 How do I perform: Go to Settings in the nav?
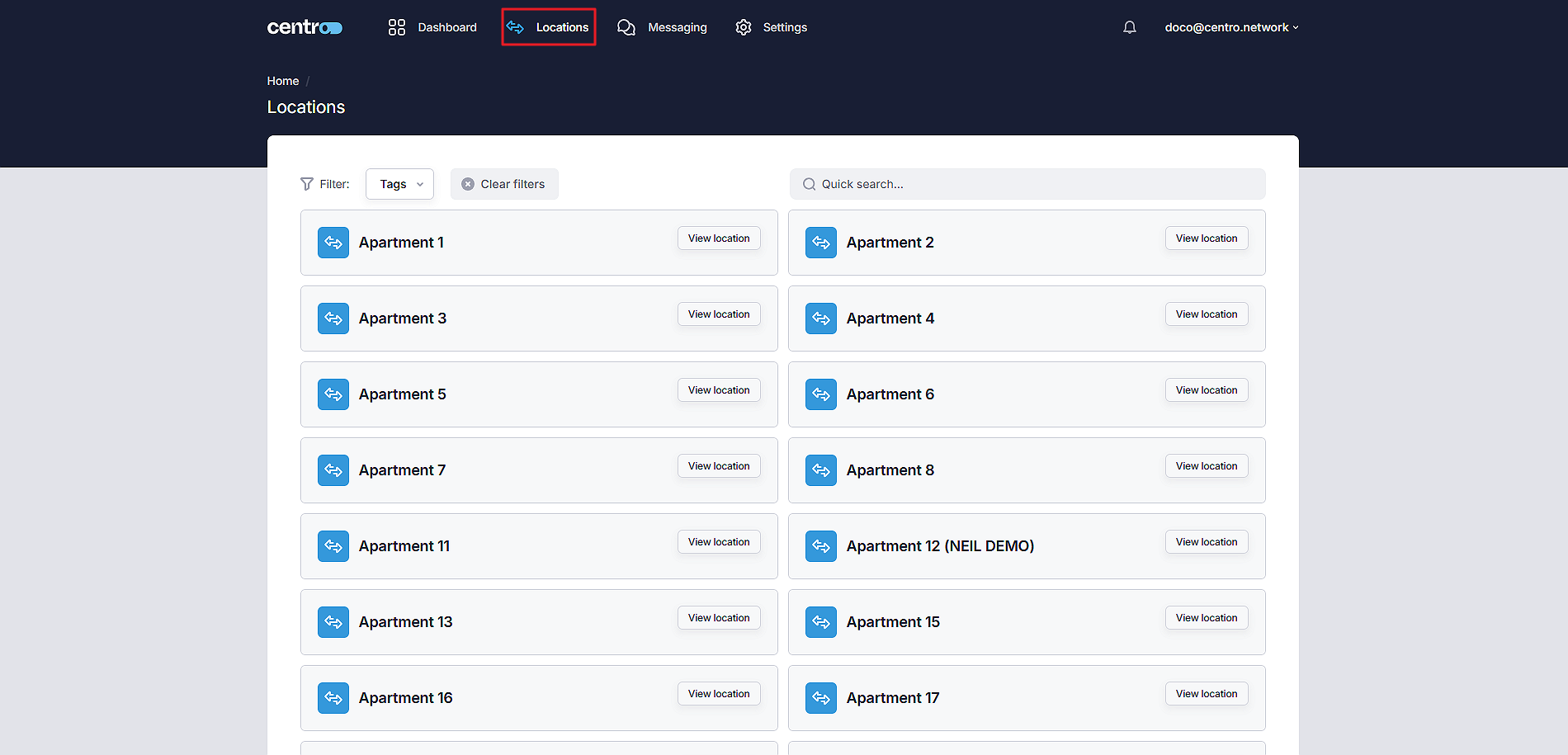[x=771, y=27]
